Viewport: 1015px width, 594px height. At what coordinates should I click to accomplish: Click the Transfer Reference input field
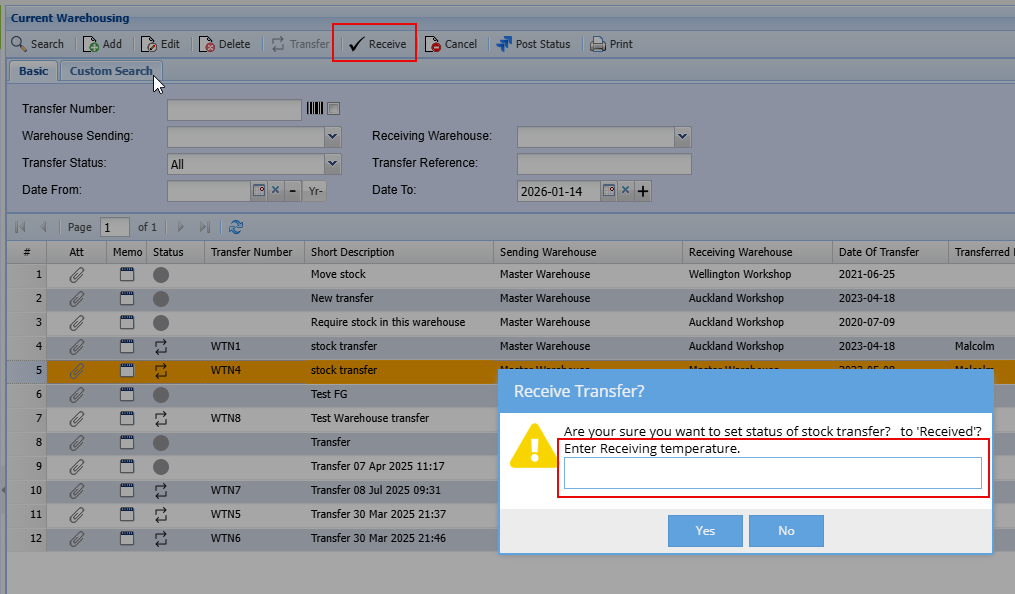604,164
